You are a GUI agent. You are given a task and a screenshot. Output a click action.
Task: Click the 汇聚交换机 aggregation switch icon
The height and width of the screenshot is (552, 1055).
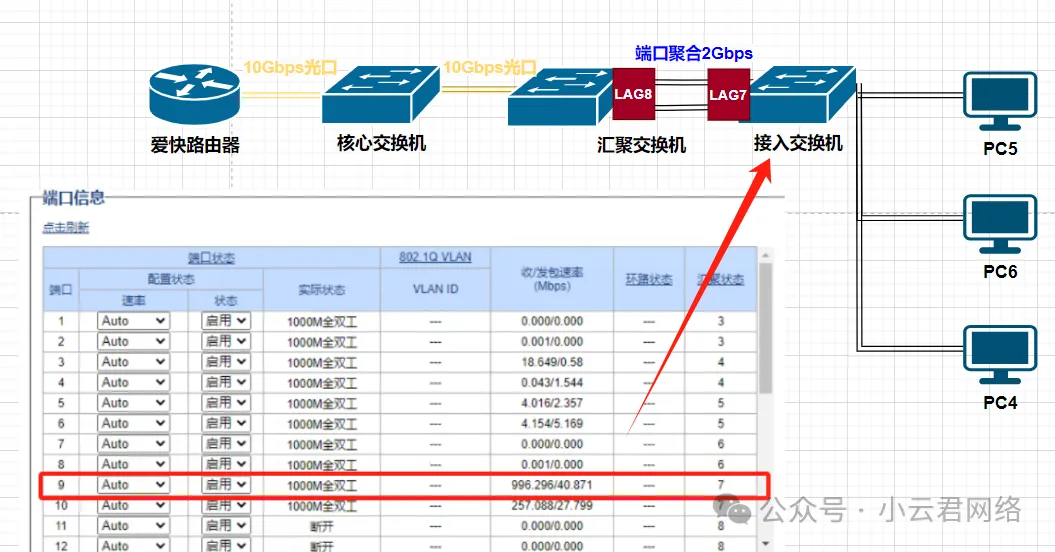(x=560, y=97)
